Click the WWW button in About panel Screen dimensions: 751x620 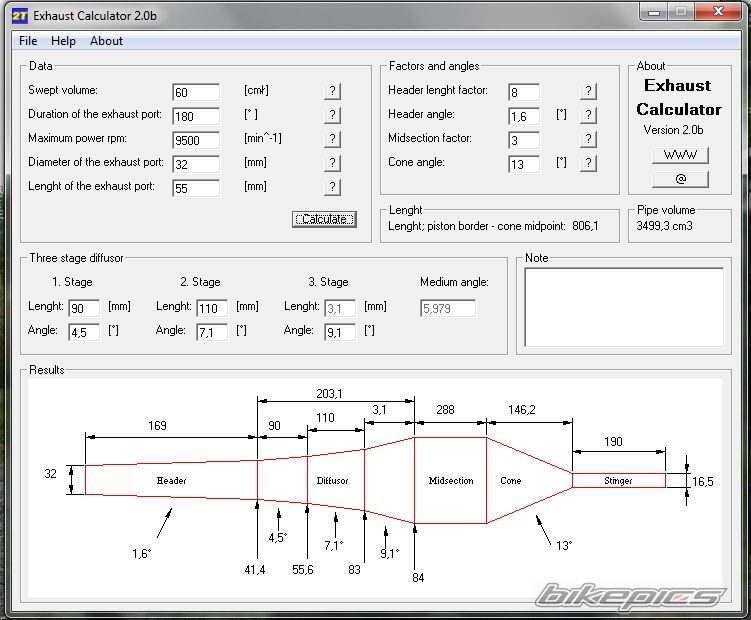680,155
